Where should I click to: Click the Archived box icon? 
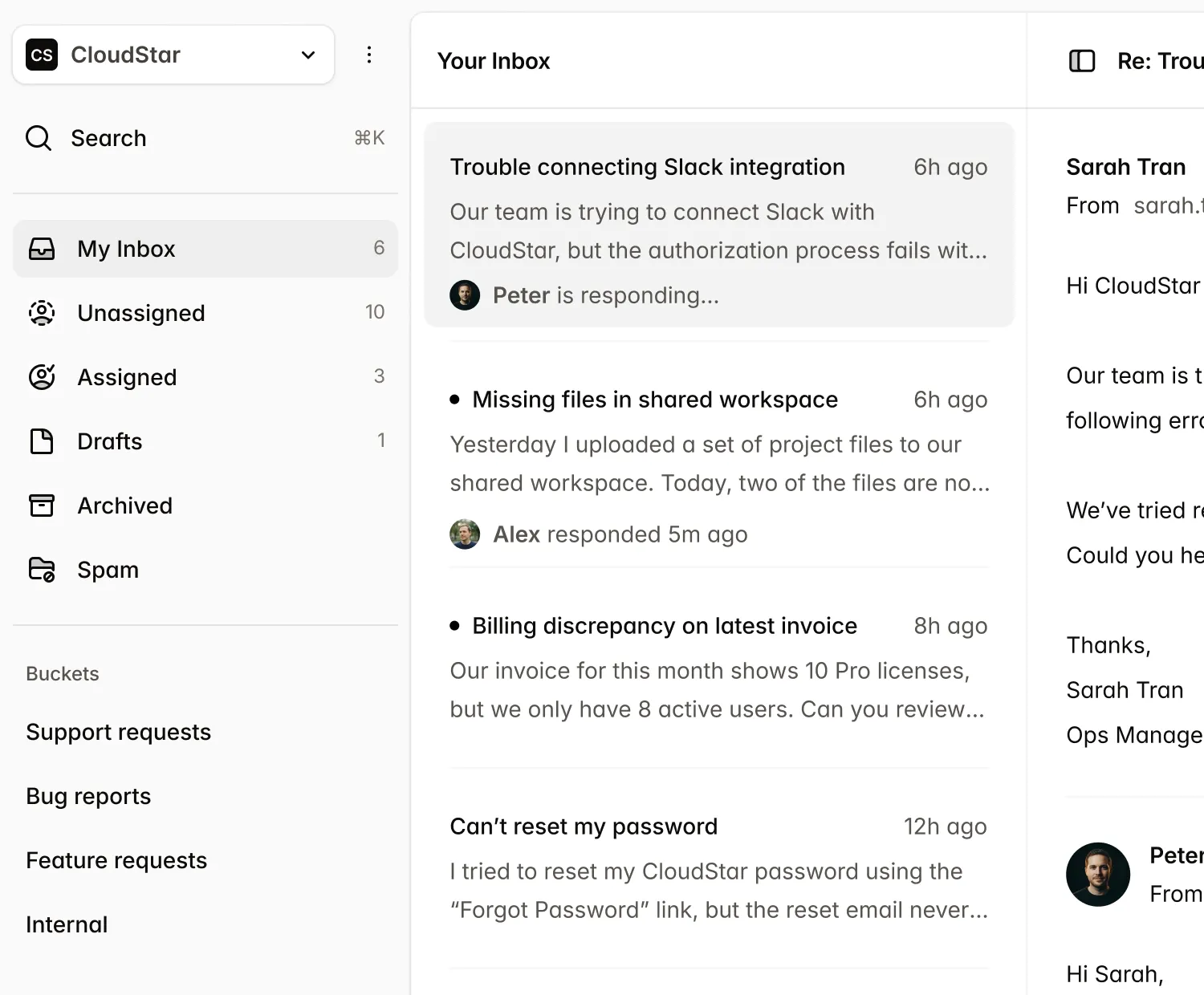click(x=42, y=506)
